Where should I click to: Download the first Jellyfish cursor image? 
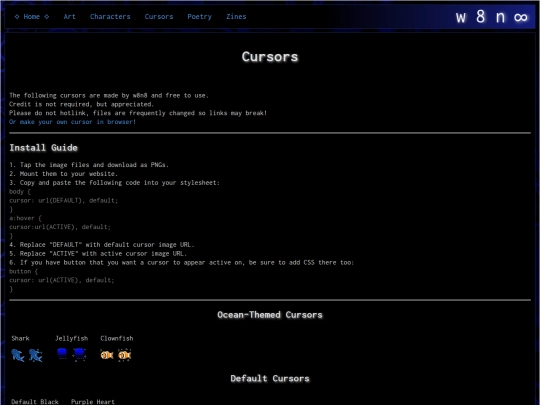tap(62, 354)
